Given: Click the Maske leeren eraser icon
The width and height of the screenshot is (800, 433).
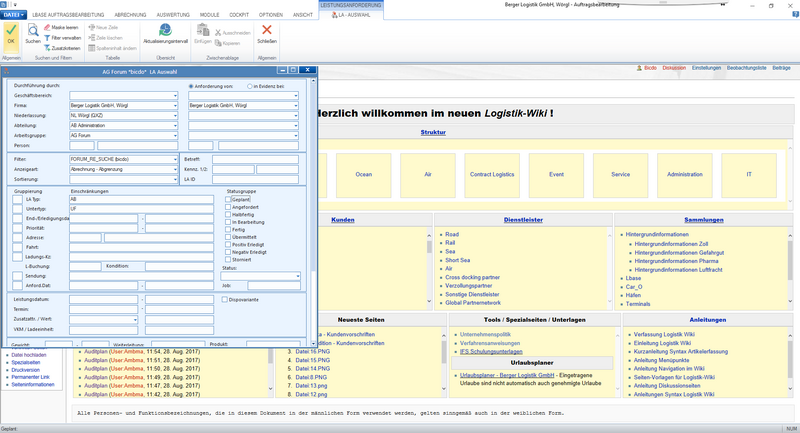Looking at the screenshot, I should [47, 28].
